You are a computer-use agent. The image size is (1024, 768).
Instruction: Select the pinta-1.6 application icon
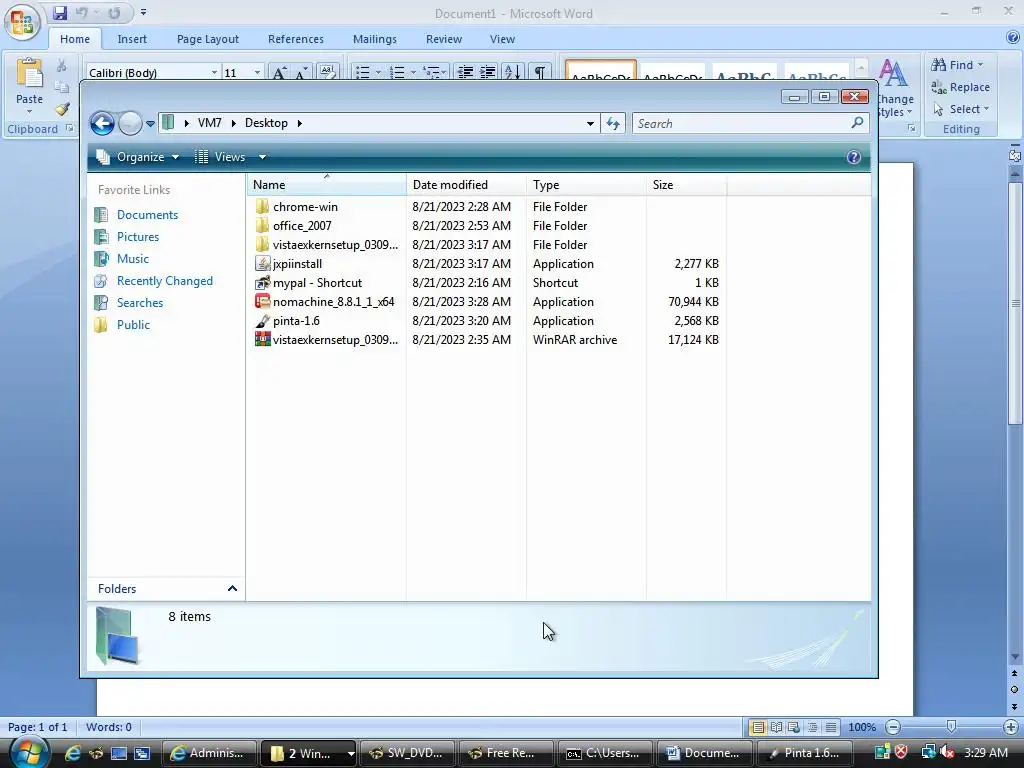262,321
